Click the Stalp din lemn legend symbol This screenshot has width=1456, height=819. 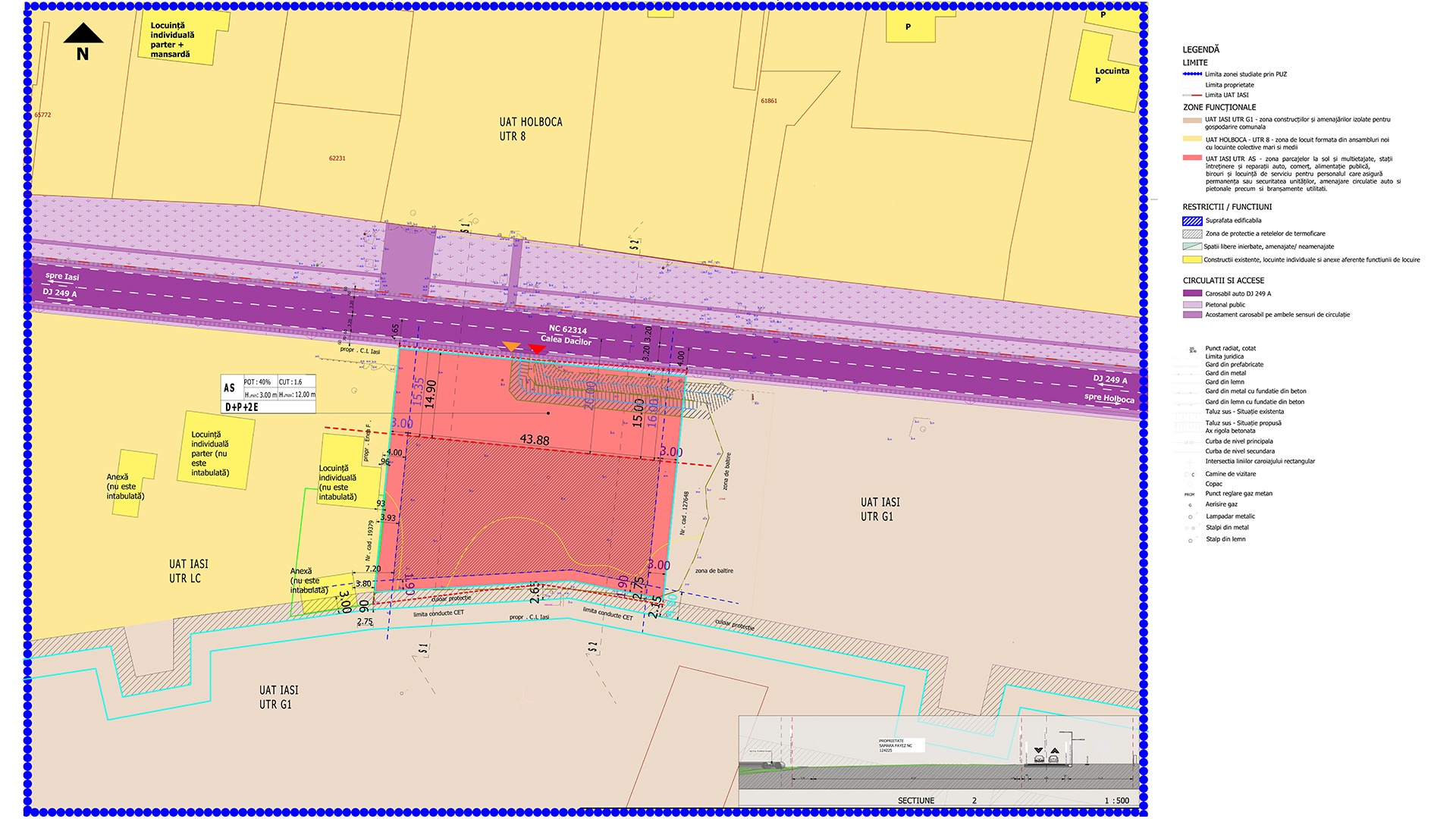(x=1191, y=540)
